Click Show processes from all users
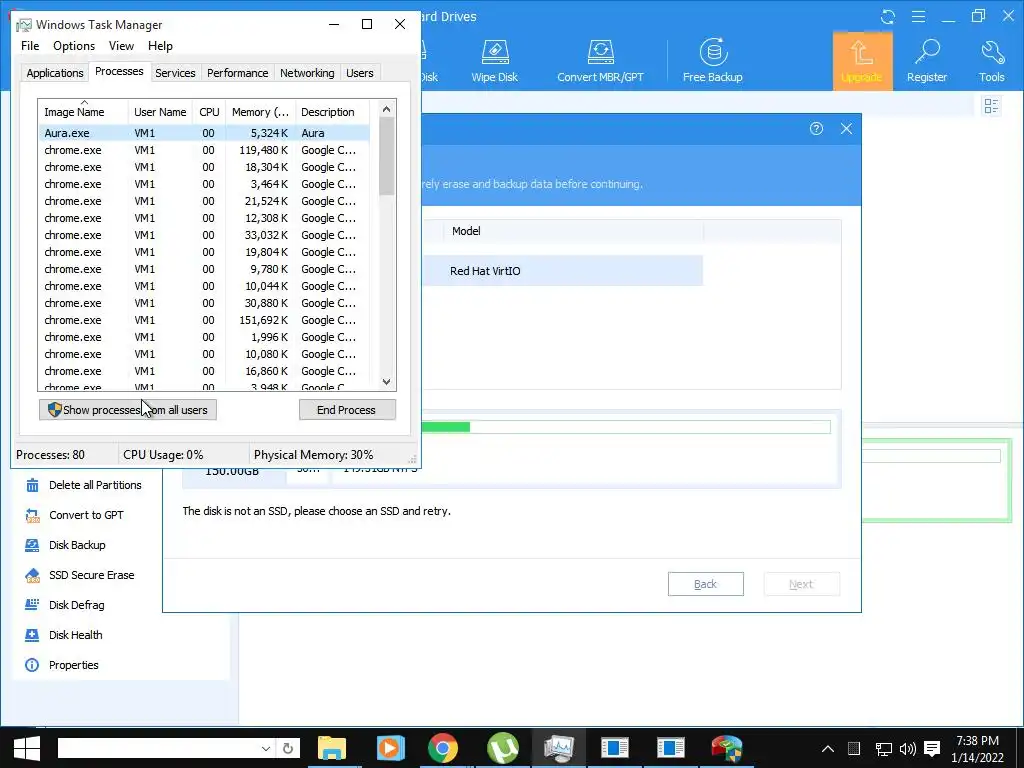Image resolution: width=1024 pixels, height=768 pixels. pos(128,410)
